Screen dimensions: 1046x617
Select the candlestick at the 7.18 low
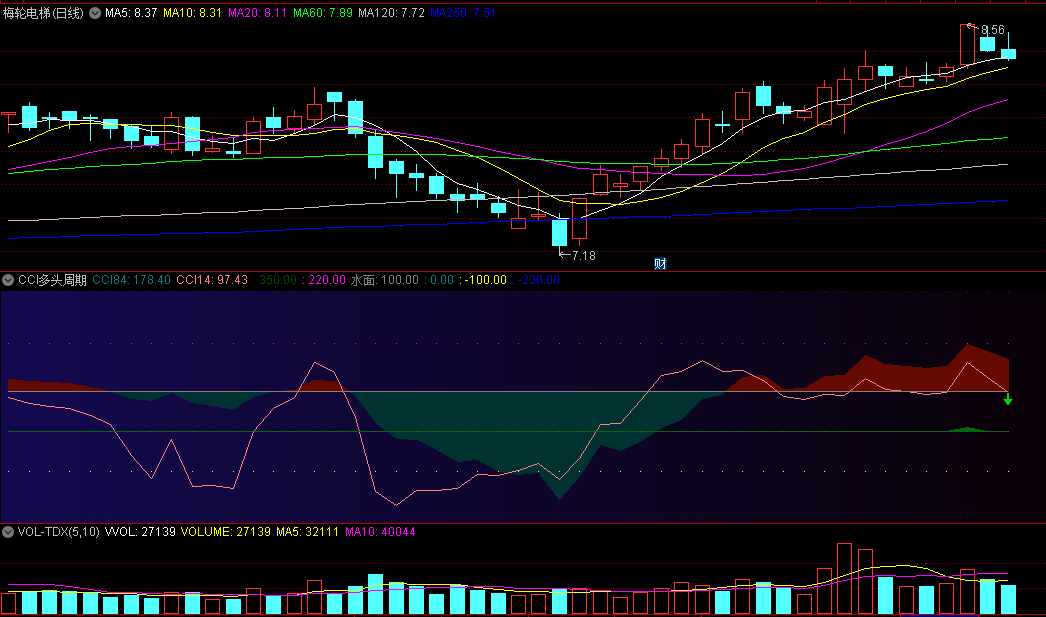click(x=559, y=233)
